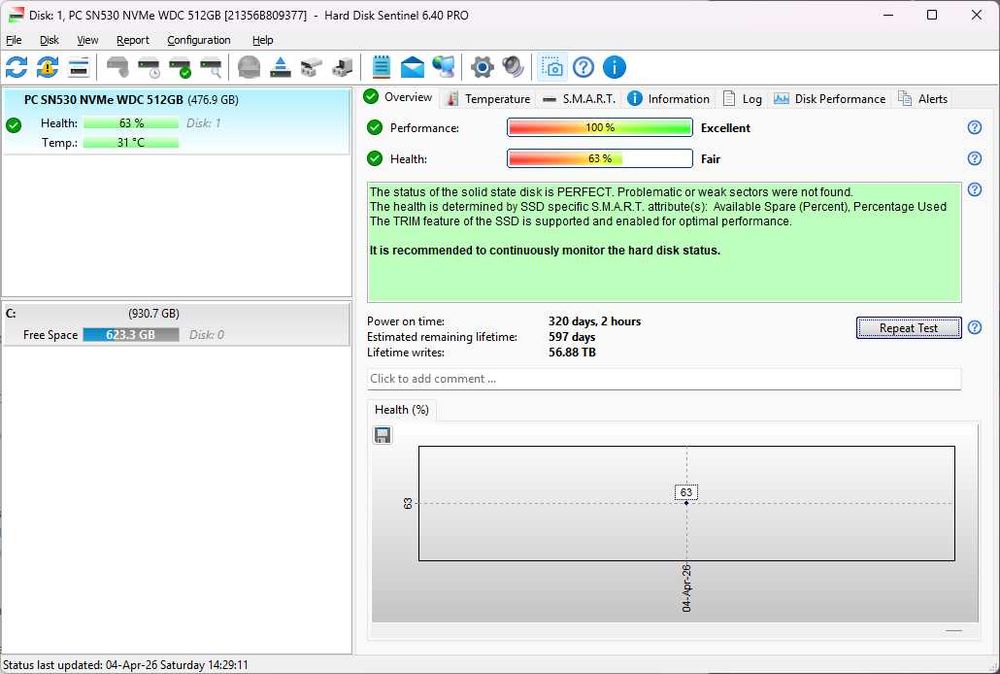Switch to the Information tab
This screenshot has width=1000, height=674.
668,99
